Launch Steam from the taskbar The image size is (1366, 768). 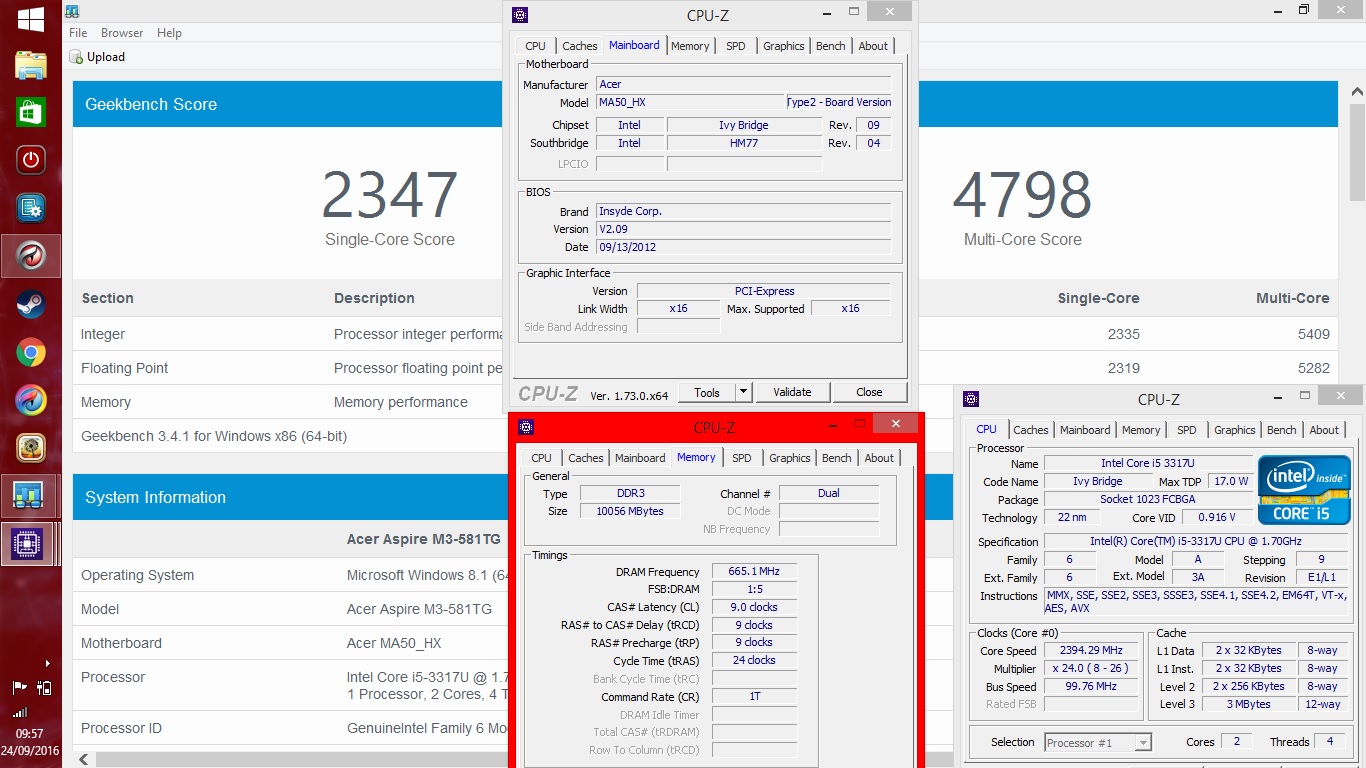click(x=30, y=304)
